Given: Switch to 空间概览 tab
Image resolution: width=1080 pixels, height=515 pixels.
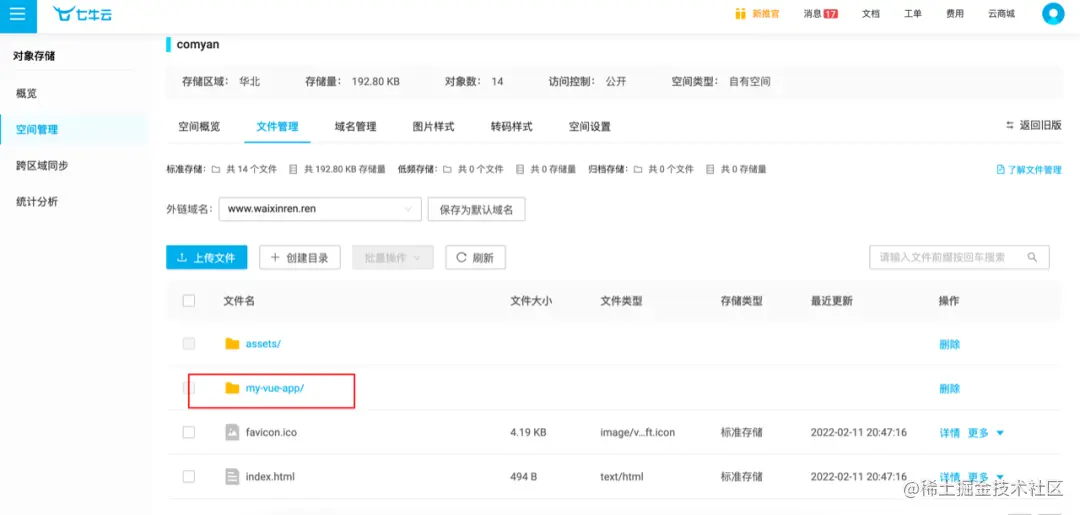Looking at the screenshot, I should coord(199,127).
